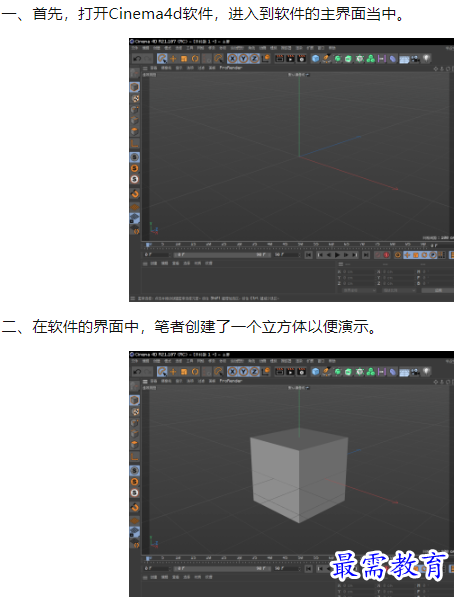Click Play Forward button in first screenshot timeline
Image resolution: width=454 pixels, height=597 pixels.
[337, 255]
